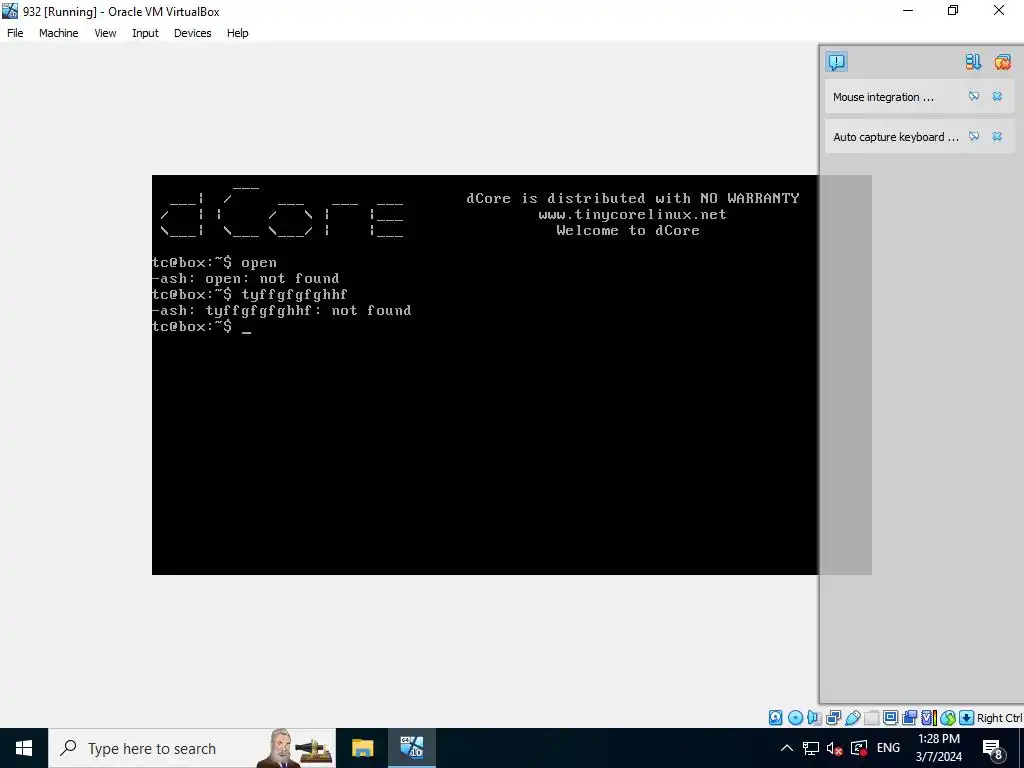Open the Help menu
This screenshot has height=768, width=1024.
238,33
